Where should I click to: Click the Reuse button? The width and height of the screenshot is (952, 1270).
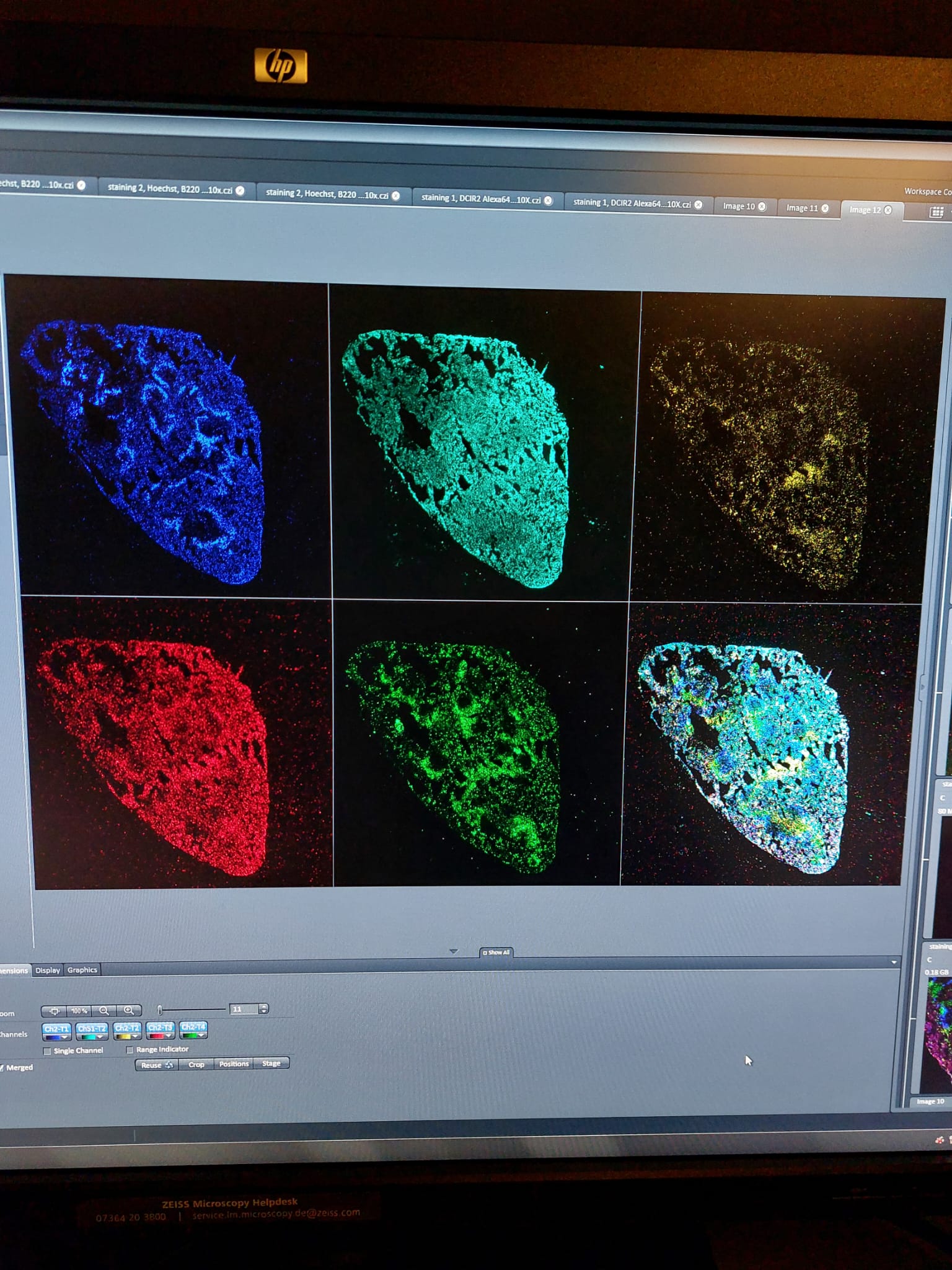click(156, 1065)
